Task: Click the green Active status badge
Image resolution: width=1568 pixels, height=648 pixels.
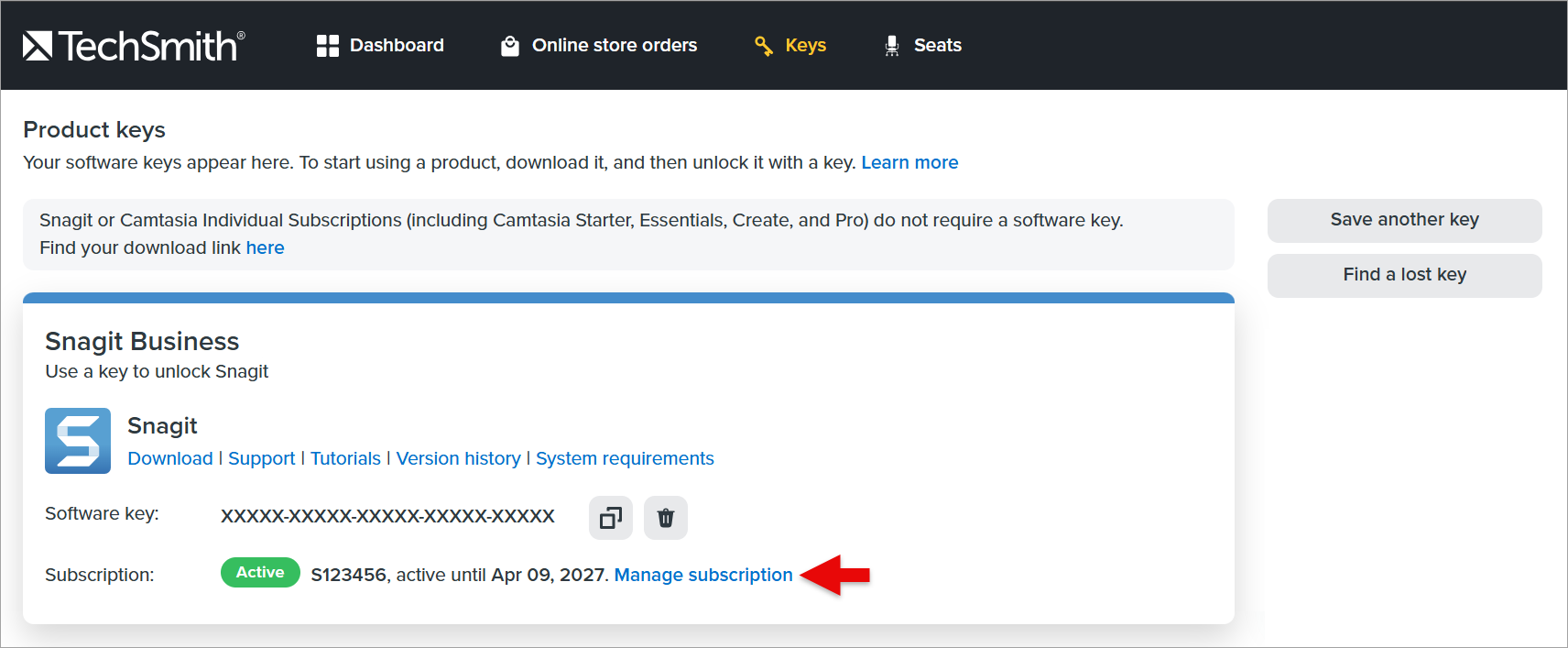Action: click(260, 572)
